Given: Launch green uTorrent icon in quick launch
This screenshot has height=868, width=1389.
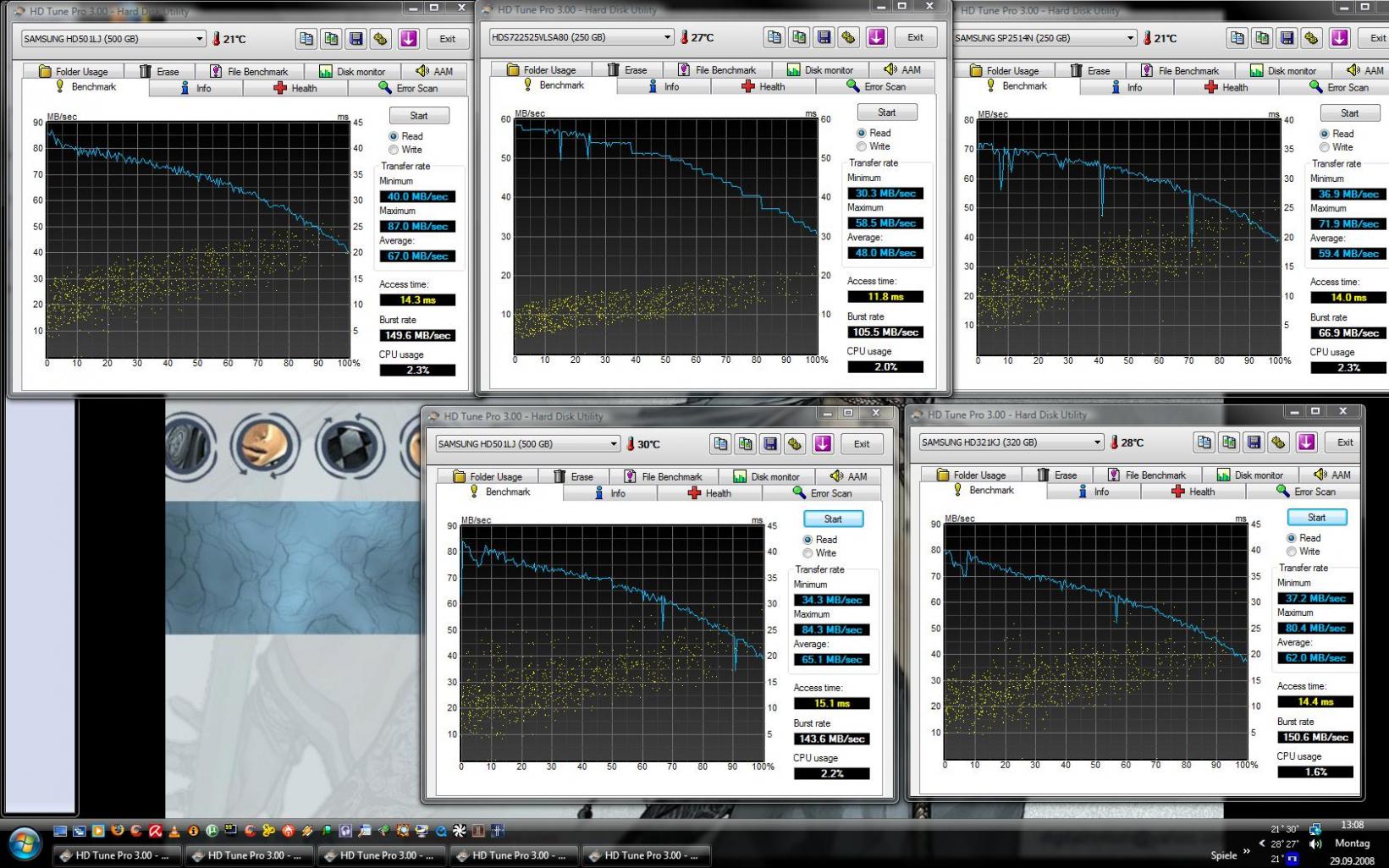Looking at the screenshot, I should tap(212, 832).
